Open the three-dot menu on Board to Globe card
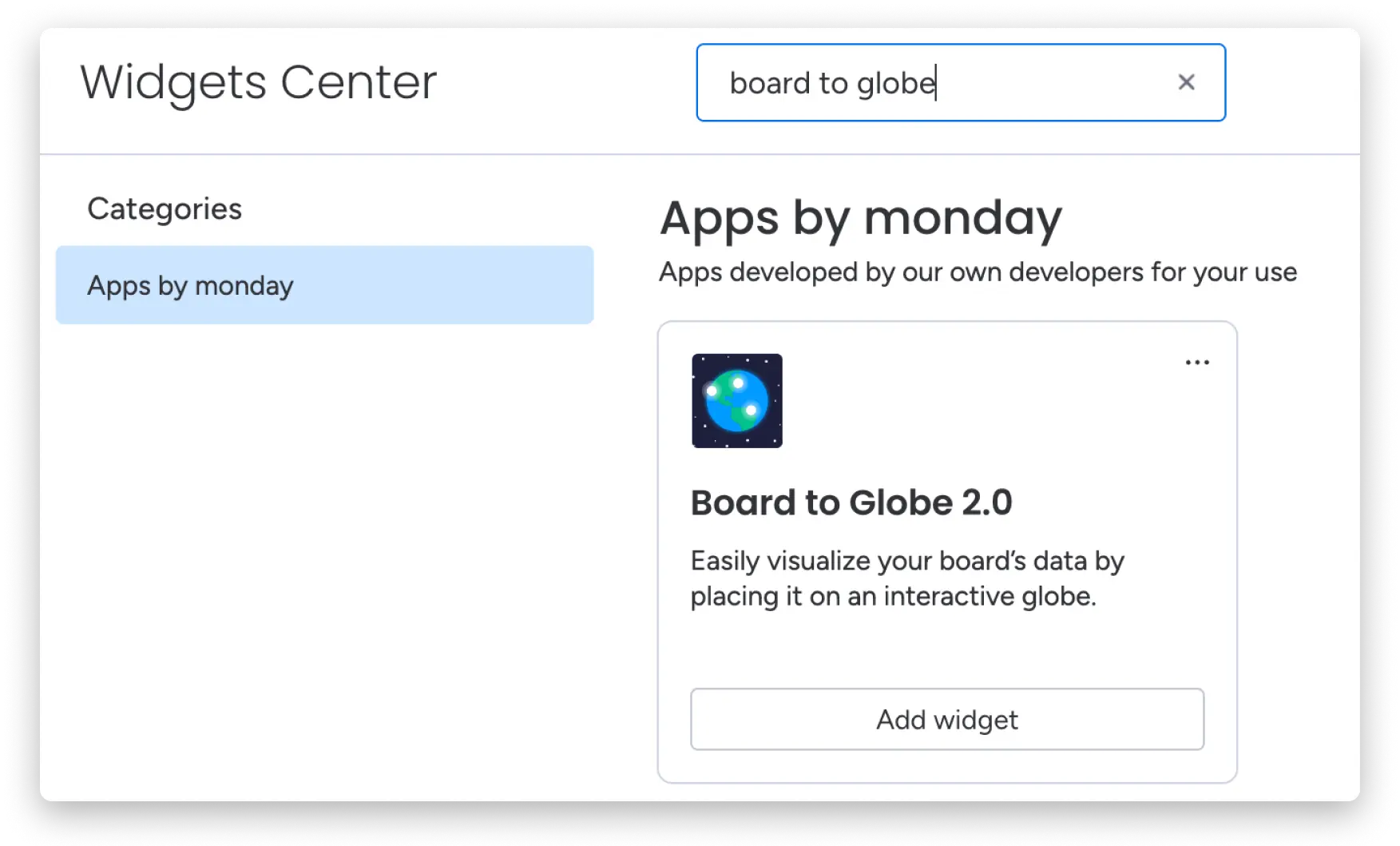 pyautogui.click(x=1197, y=363)
